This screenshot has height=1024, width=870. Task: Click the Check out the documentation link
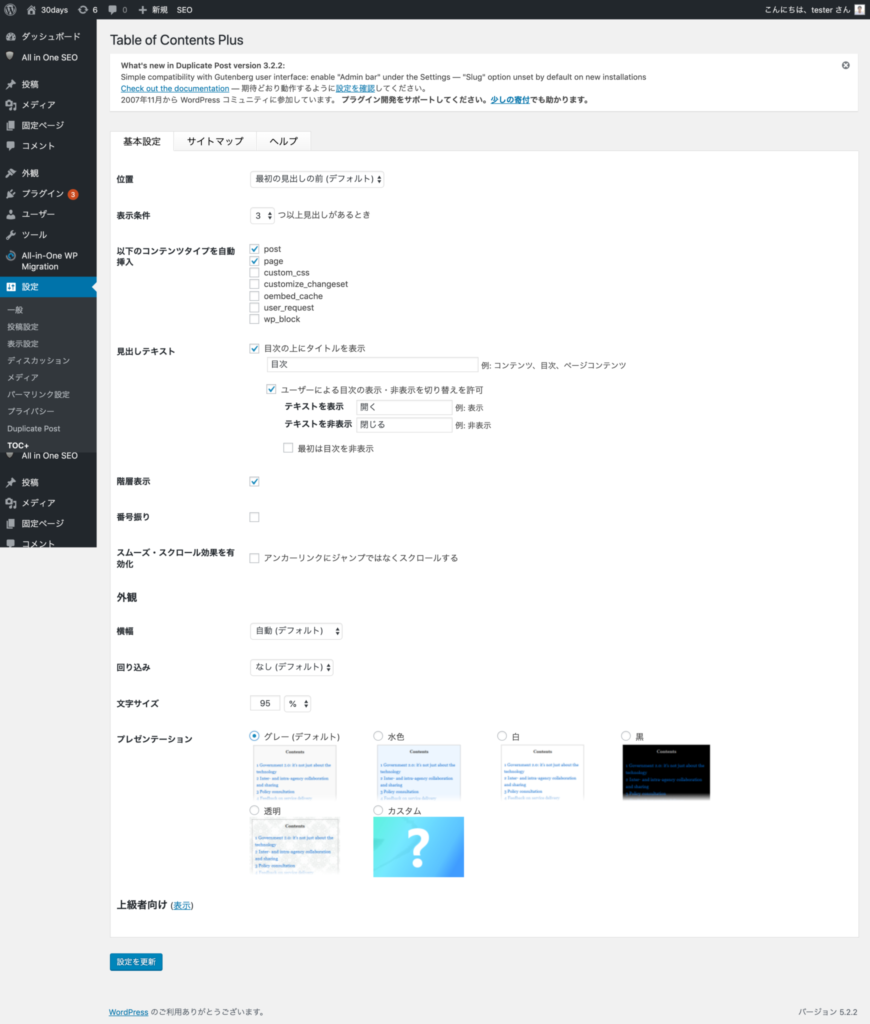click(175, 89)
